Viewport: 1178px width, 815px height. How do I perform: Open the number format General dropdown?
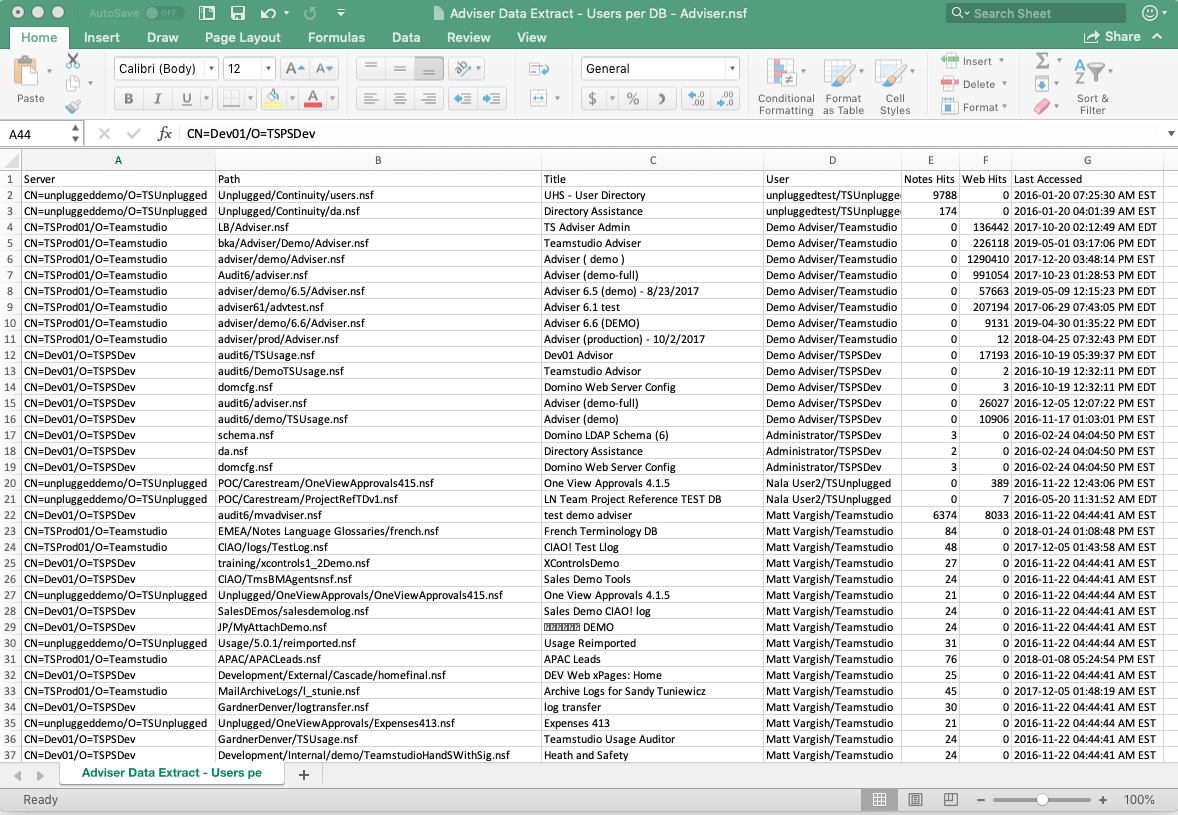point(732,68)
